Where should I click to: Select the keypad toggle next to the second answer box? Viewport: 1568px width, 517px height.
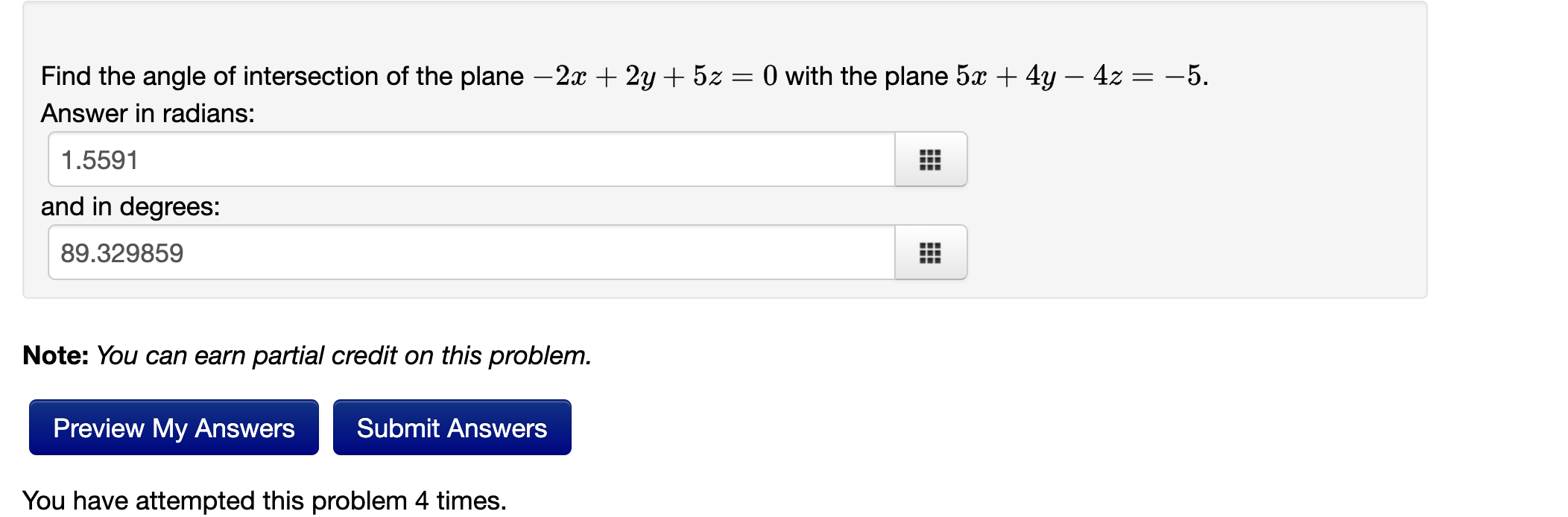(x=930, y=253)
